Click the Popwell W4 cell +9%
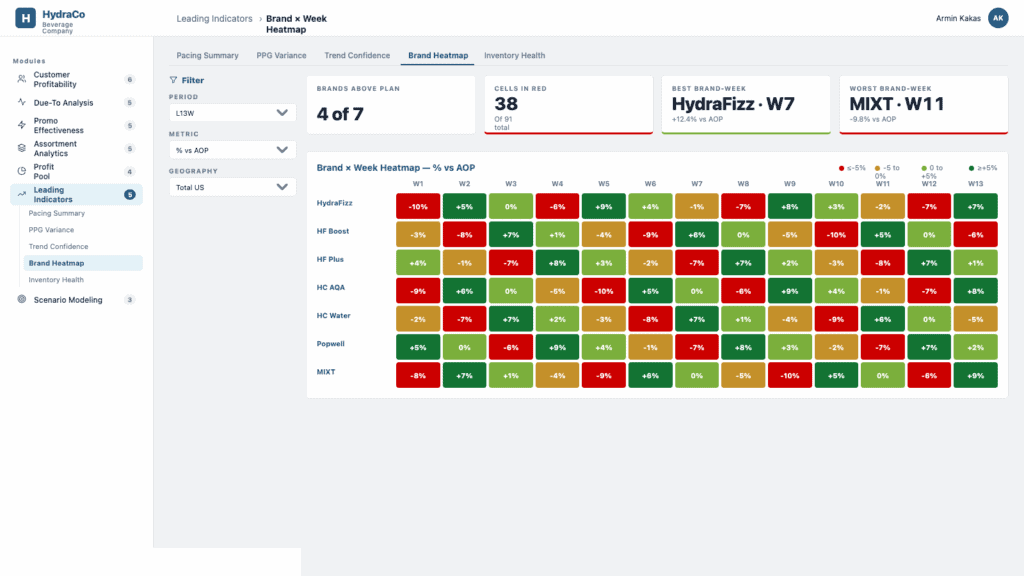This screenshot has height=576, width=1024. click(557, 347)
